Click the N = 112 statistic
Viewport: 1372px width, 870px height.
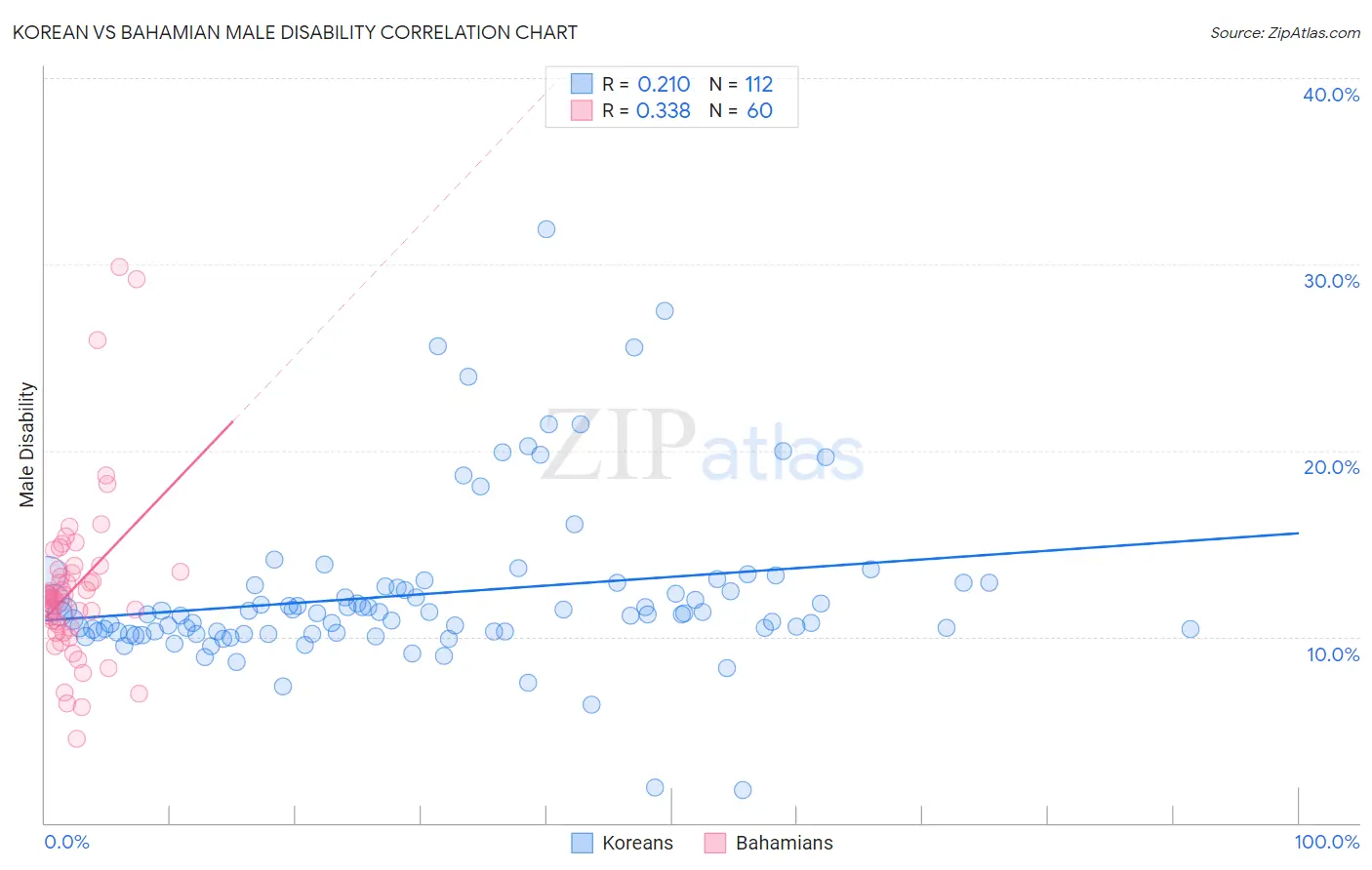(x=741, y=84)
